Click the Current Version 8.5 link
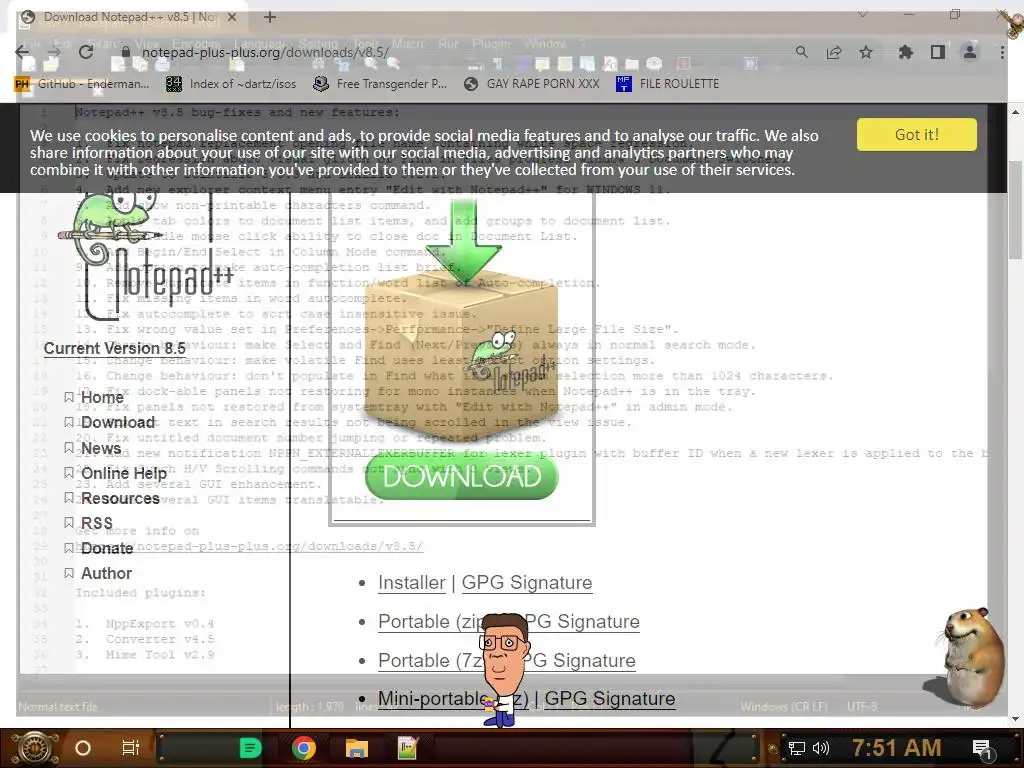This screenshot has width=1024, height=768. pyautogui.click(x=115, y=349)
